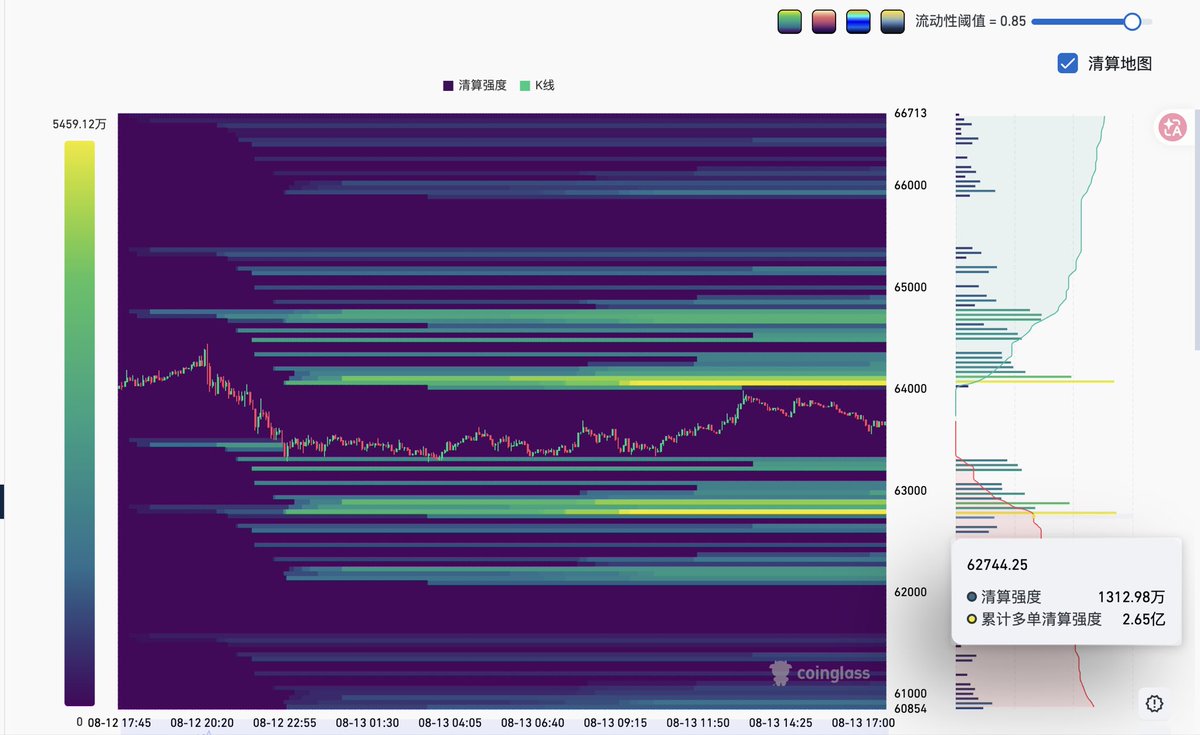Click the pink translate icon on the right edge
1200x735 pixels.
[1172, 127]
